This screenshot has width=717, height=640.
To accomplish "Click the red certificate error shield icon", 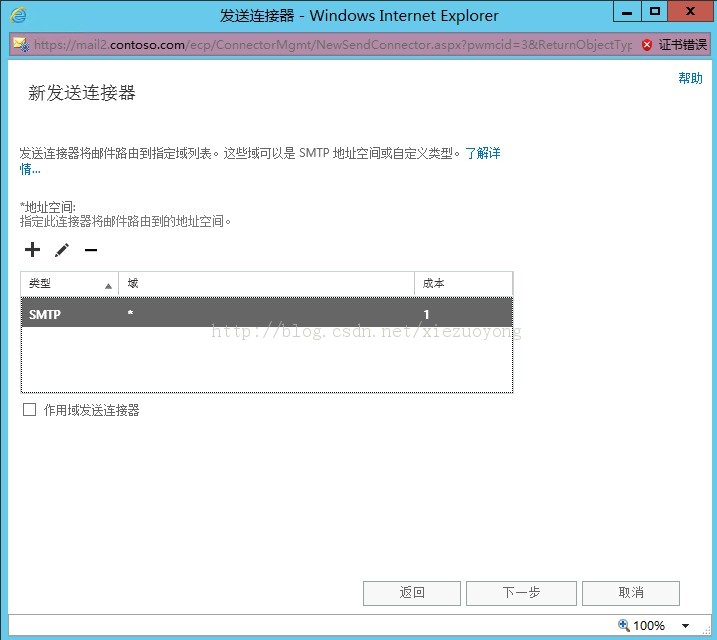I will click(646, 45).
